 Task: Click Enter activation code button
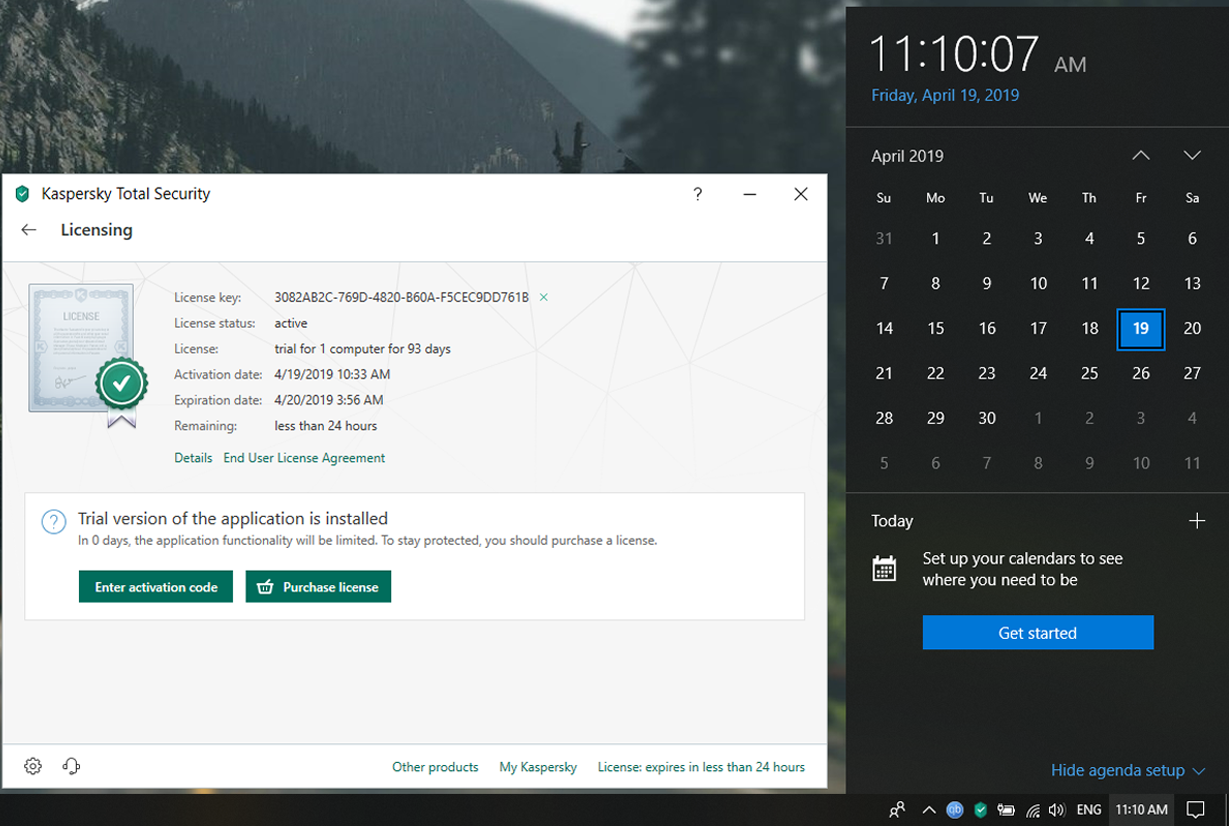(156, 587)
